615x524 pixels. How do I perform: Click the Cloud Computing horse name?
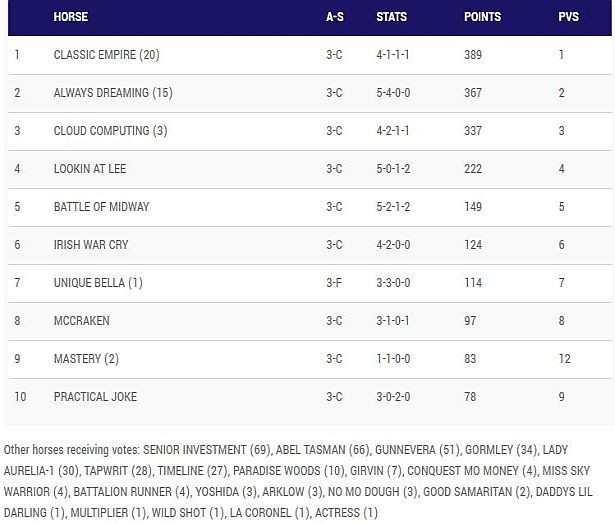110,131
